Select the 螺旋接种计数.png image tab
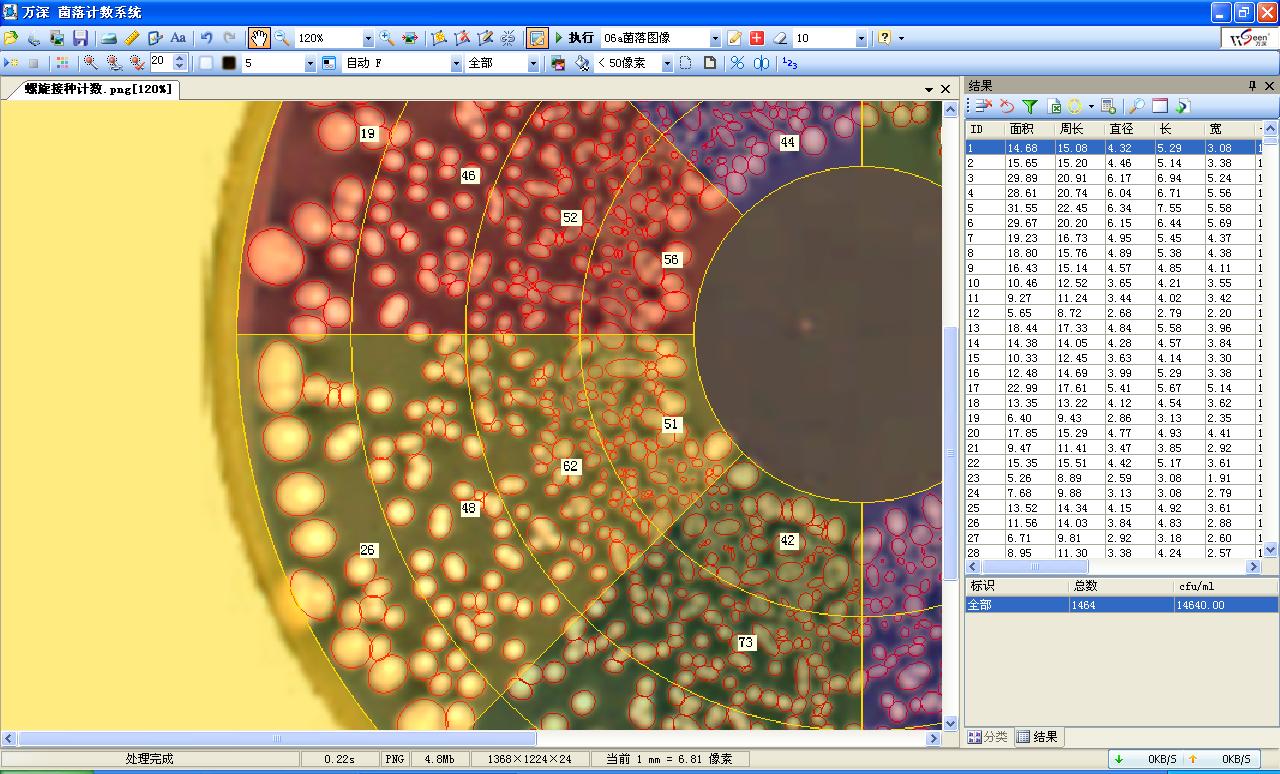 [x=98, y=89]
